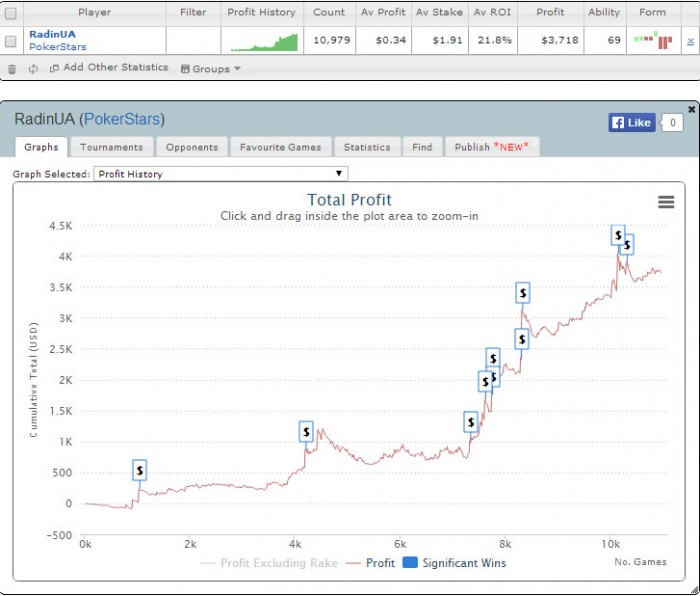The image size is (700, 596).
Task: Click the Facebook like count box
Action: tap(672, 123)
